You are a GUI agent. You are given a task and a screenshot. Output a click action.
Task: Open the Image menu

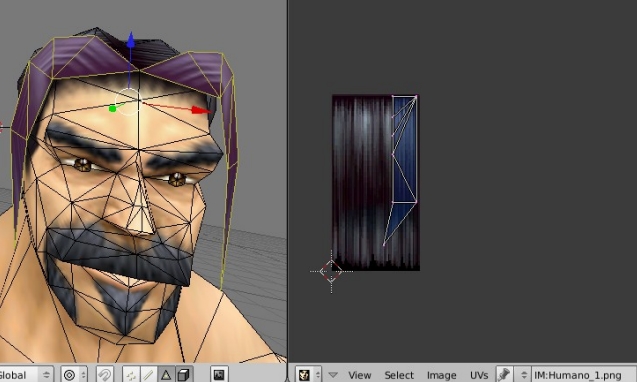coord(441,375)
